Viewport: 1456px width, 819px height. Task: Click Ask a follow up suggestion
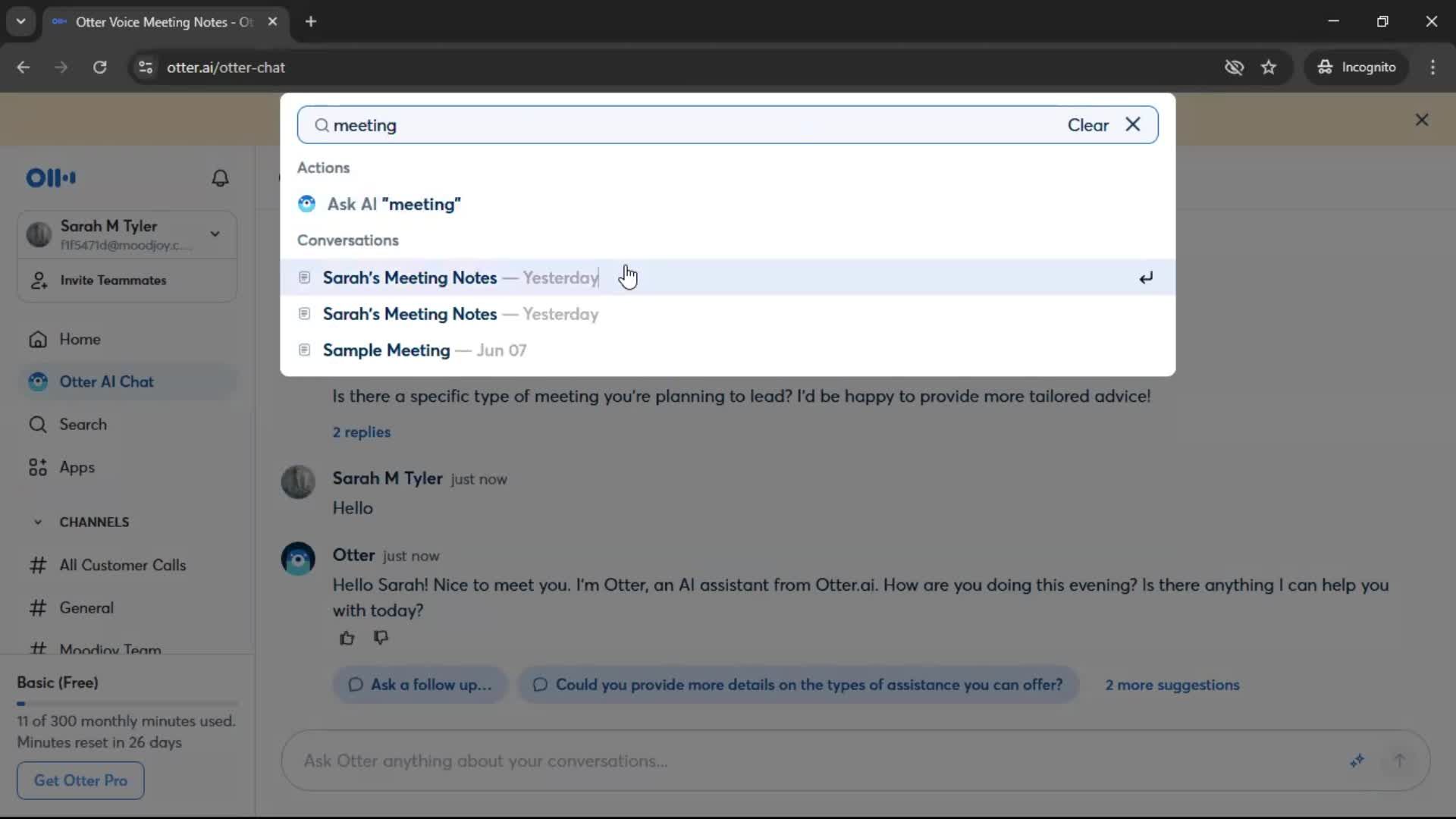[420, 685]
